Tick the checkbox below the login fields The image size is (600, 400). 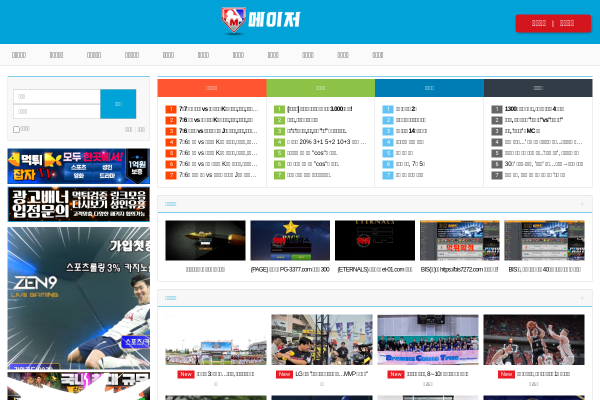[x=16, y=129]
